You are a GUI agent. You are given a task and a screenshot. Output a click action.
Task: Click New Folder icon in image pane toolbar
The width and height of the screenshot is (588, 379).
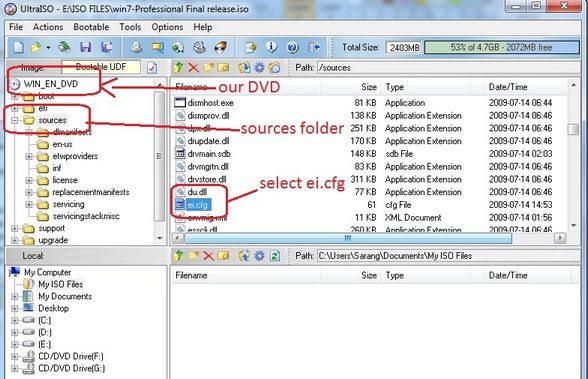208,67
